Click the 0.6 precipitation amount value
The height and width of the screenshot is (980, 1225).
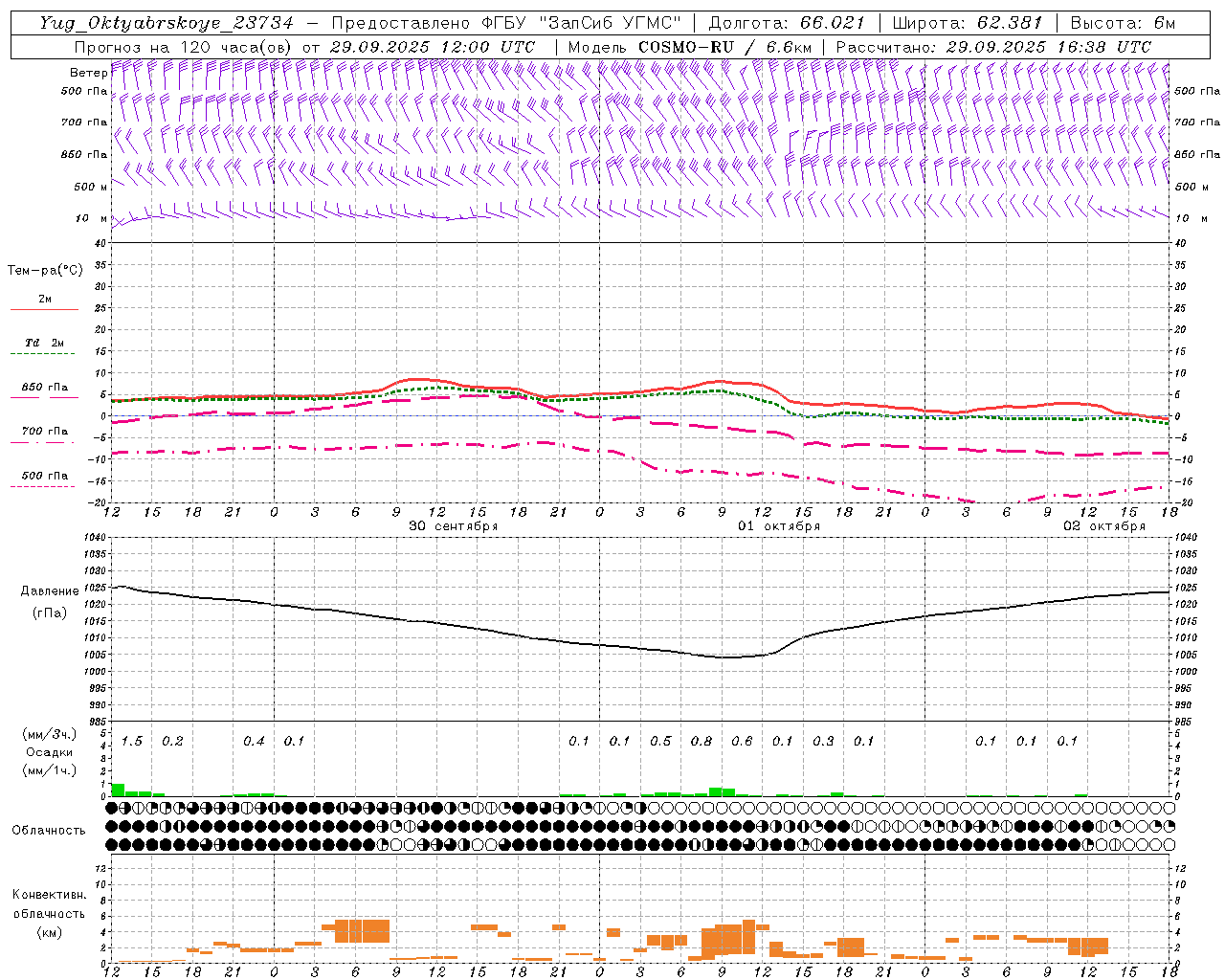[x=742, y=742]
